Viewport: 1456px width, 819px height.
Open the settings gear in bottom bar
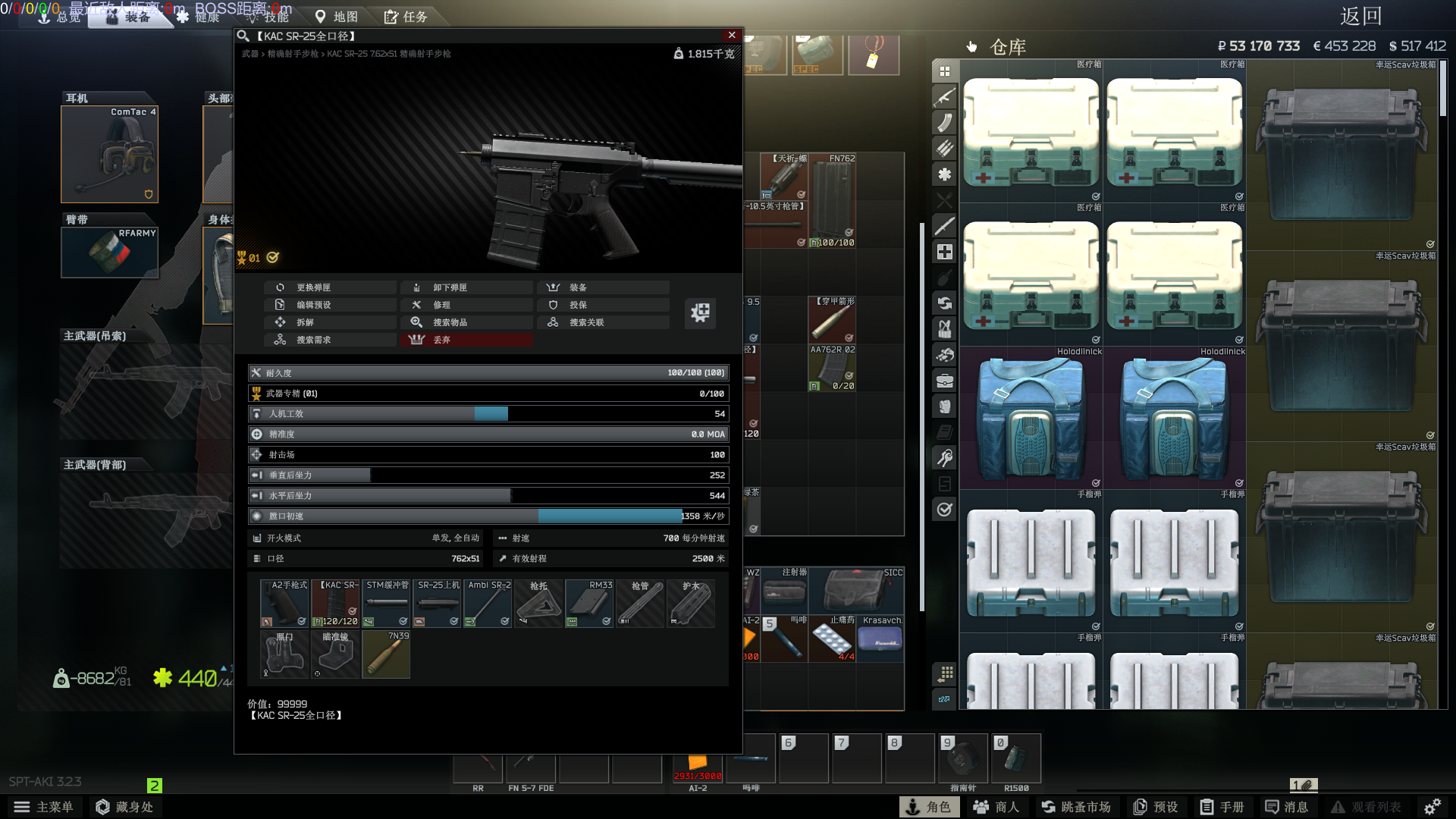pyautogui.click(x=1432, y=807)
